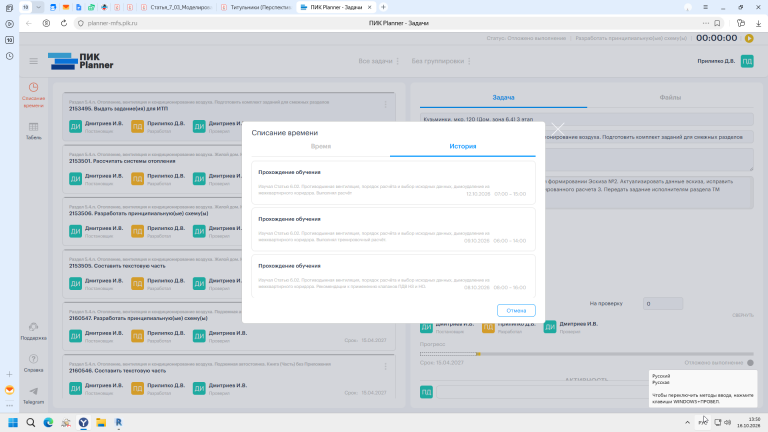Bookmark the page using the bookmark icon
Screen dimensions: 768x432
(717, 23)
